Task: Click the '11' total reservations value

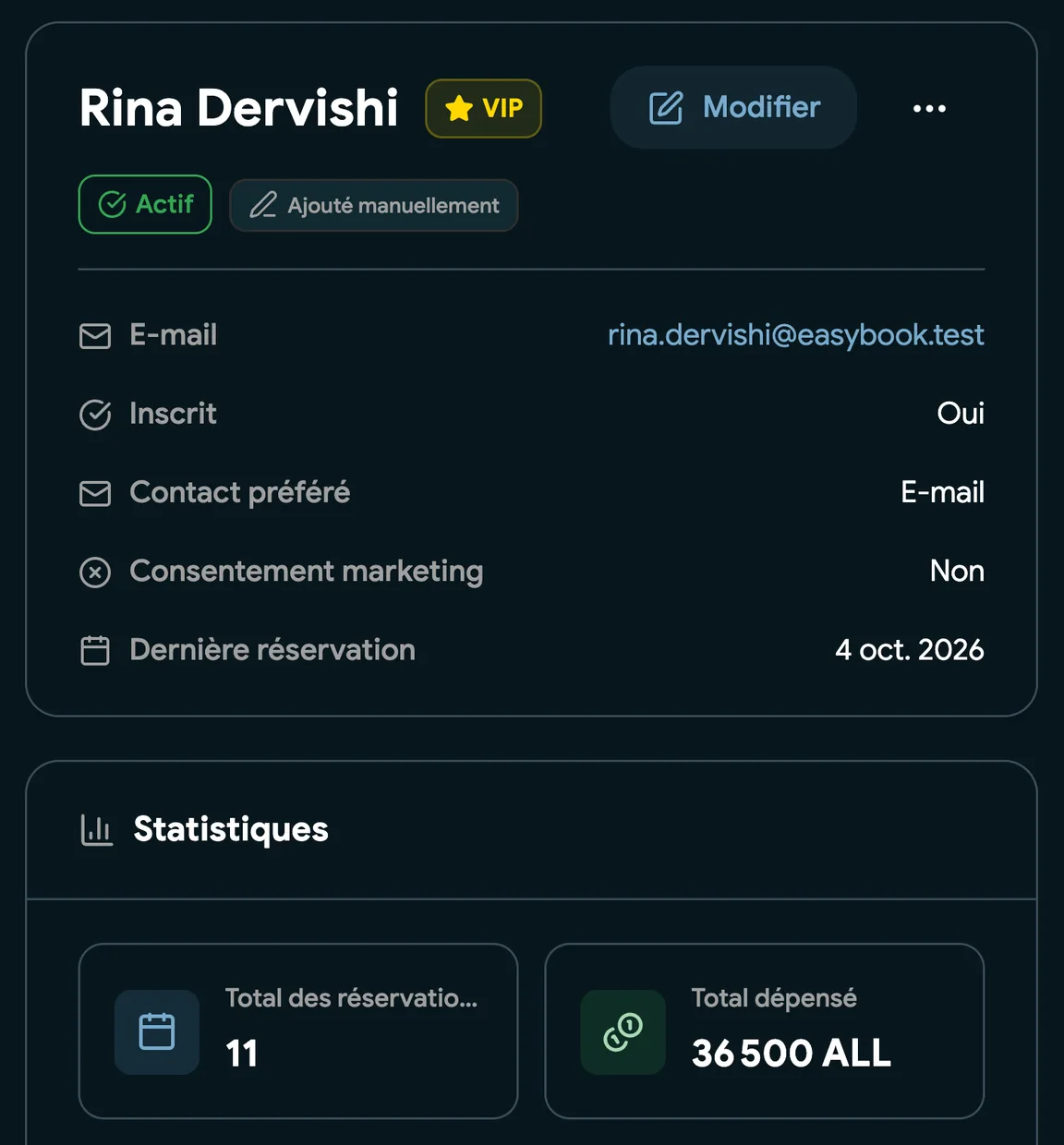Action: (x=242, y=1054)
